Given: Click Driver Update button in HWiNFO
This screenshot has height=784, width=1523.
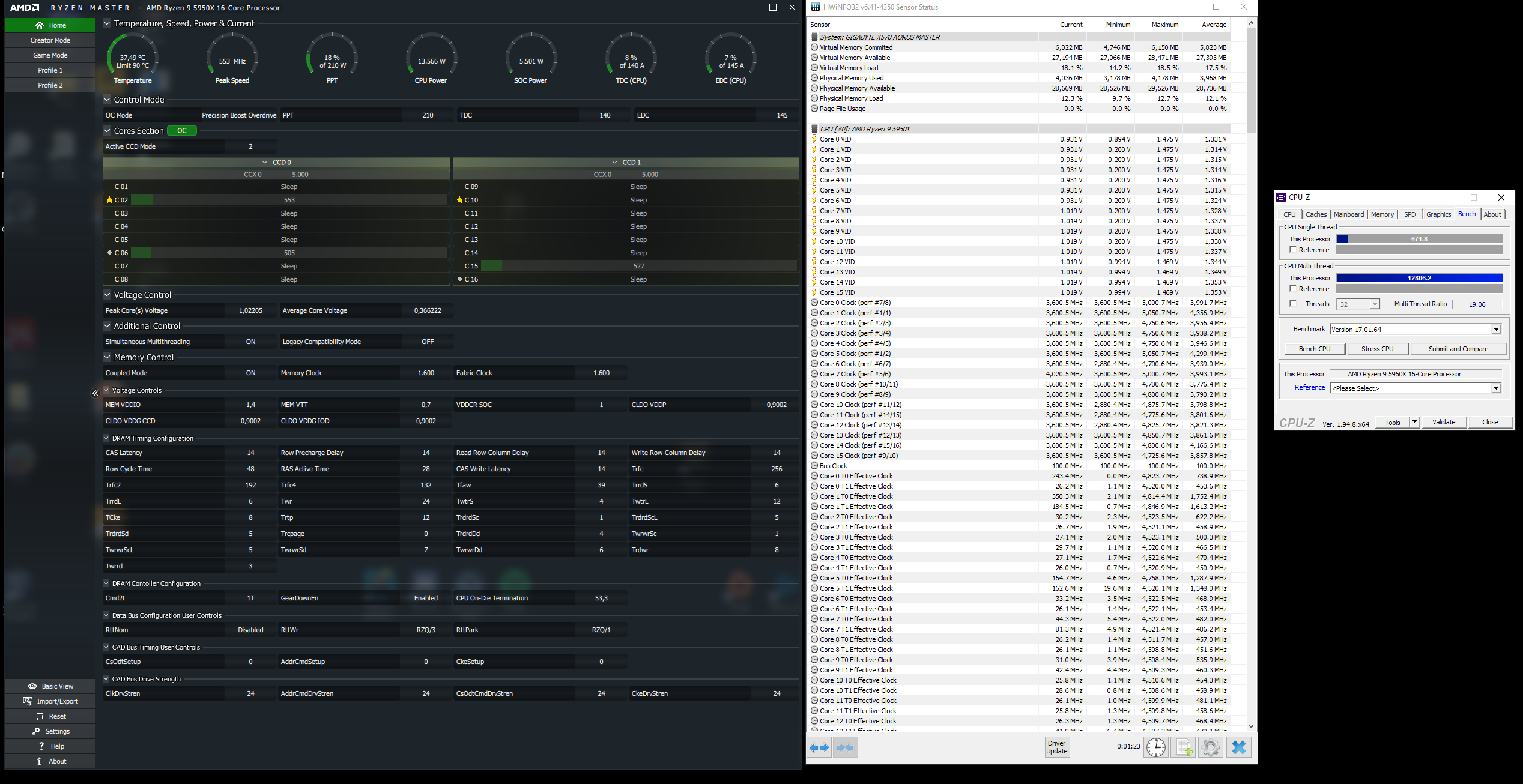Looking at the screenshot, I should (1057, 747).
